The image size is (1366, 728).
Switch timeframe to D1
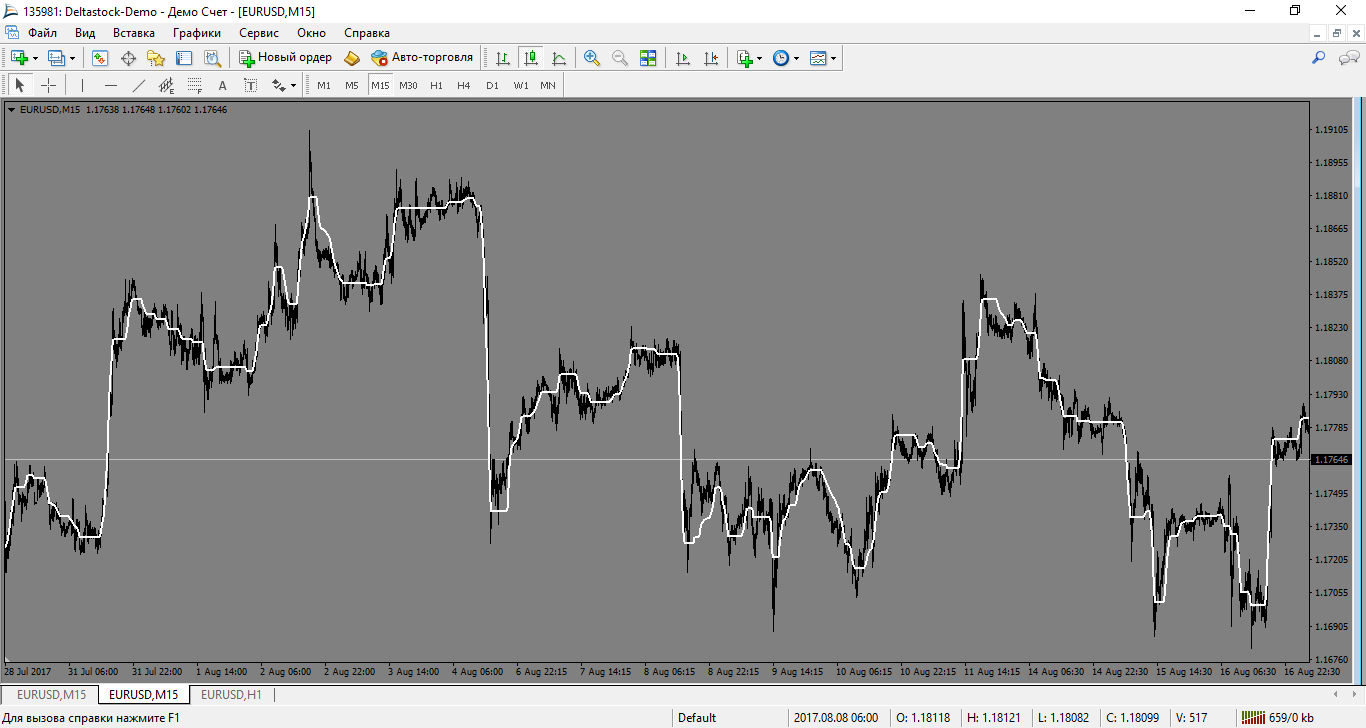(x=492, y=85)
